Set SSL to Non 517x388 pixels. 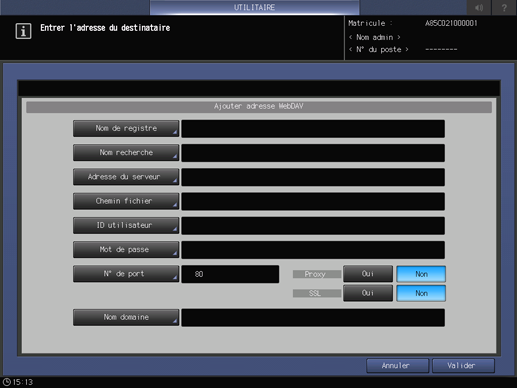(421, 293)
